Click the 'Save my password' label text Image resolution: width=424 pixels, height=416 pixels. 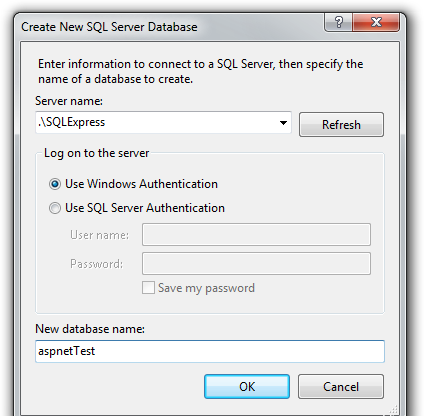(206, 288)
